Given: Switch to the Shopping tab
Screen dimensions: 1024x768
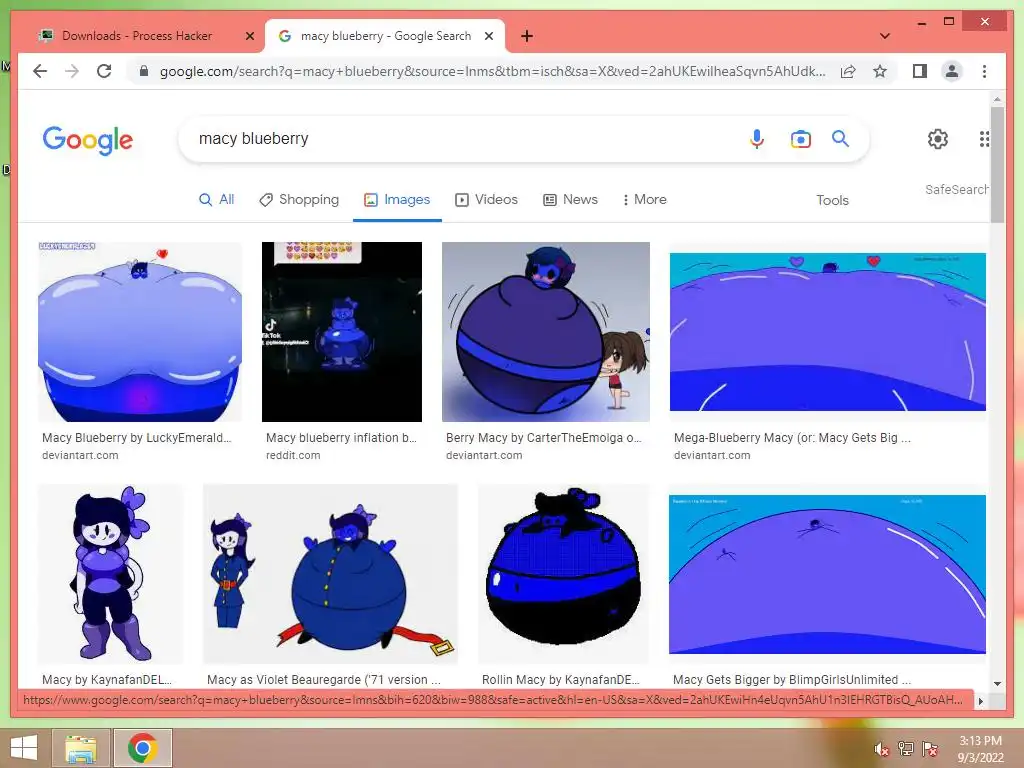Looking at the screenshot, I should coord(299,200).
